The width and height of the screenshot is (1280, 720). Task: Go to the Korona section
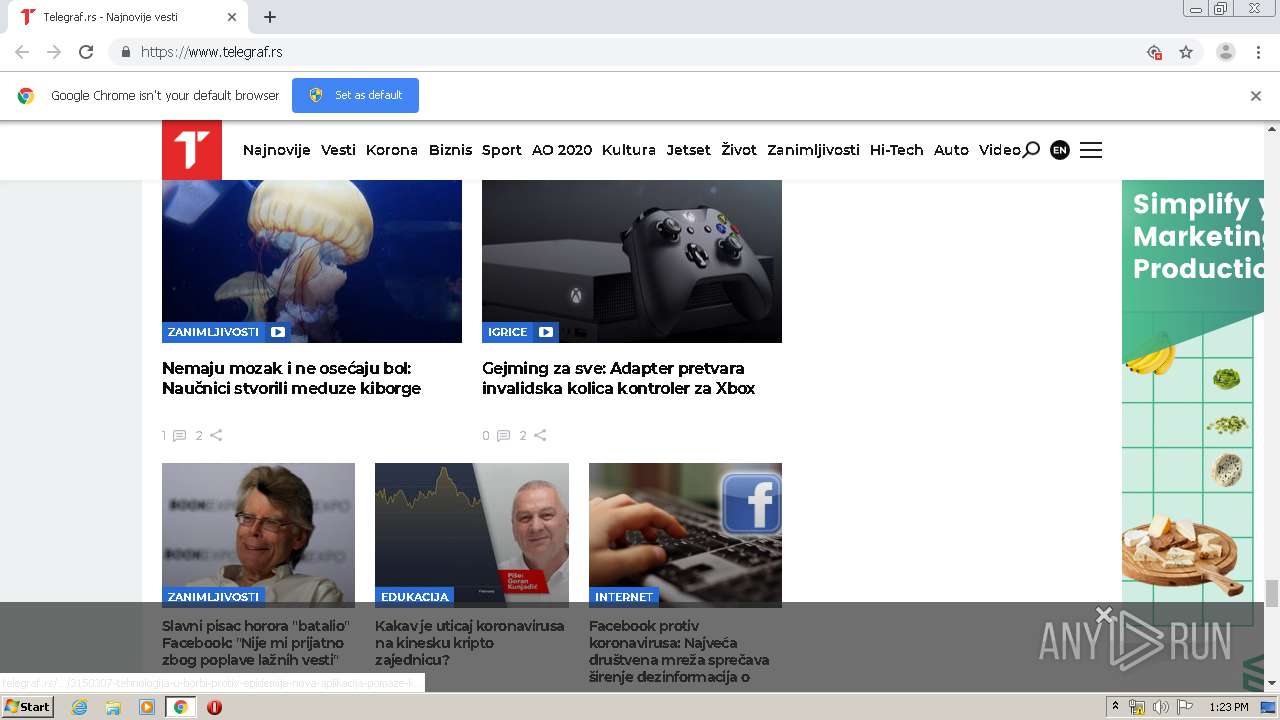click(x=392, y=150)
